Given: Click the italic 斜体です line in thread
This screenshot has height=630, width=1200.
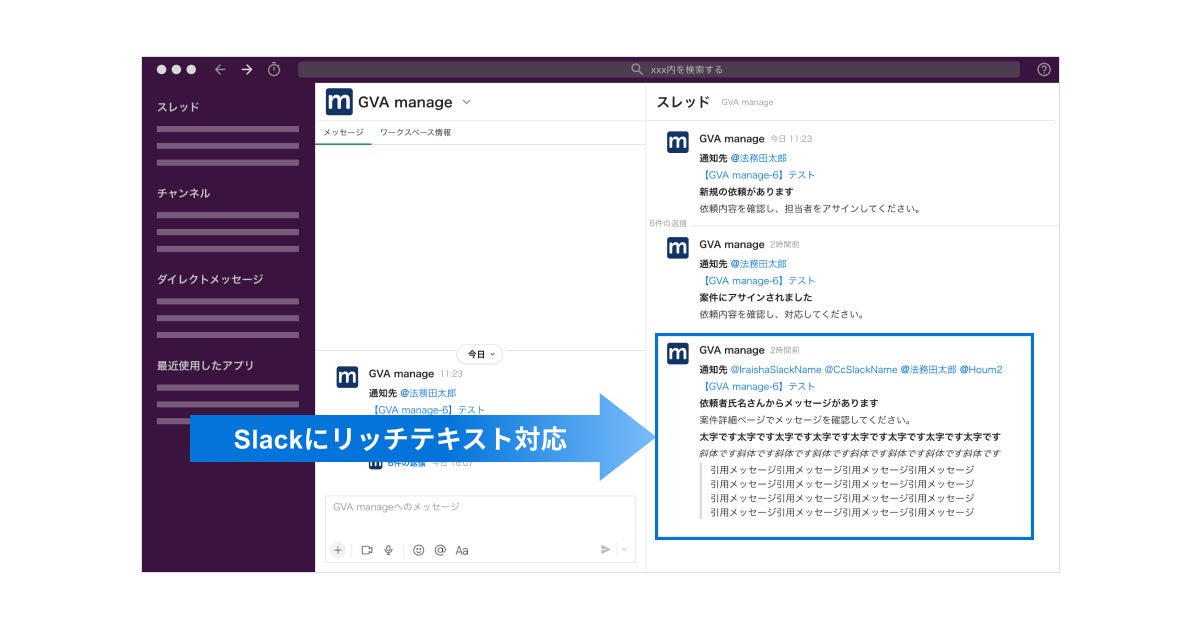Looking at the screenshot, I should pos(850,453).
